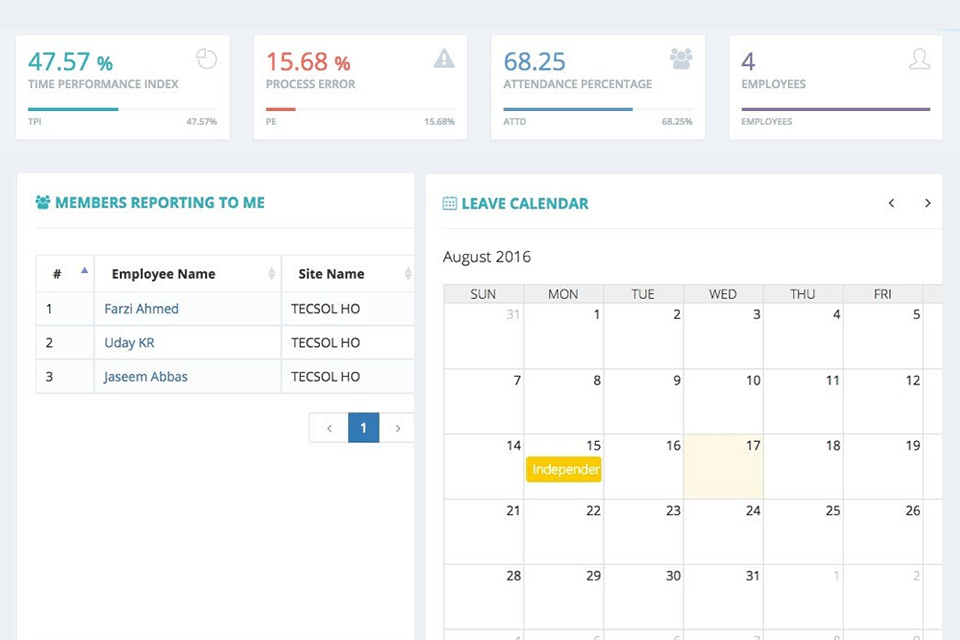
Task: Go to previous month in Leave Calendar
Action: click(x=891, y=203)
